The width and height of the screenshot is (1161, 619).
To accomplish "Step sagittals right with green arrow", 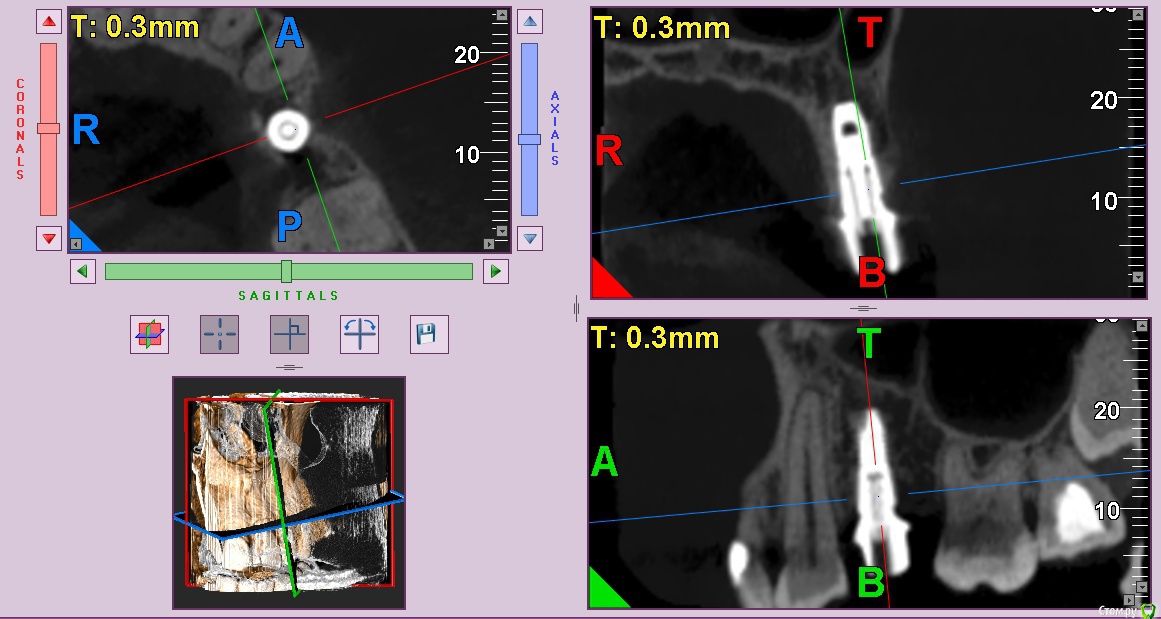I will click(x=495, y=271).
